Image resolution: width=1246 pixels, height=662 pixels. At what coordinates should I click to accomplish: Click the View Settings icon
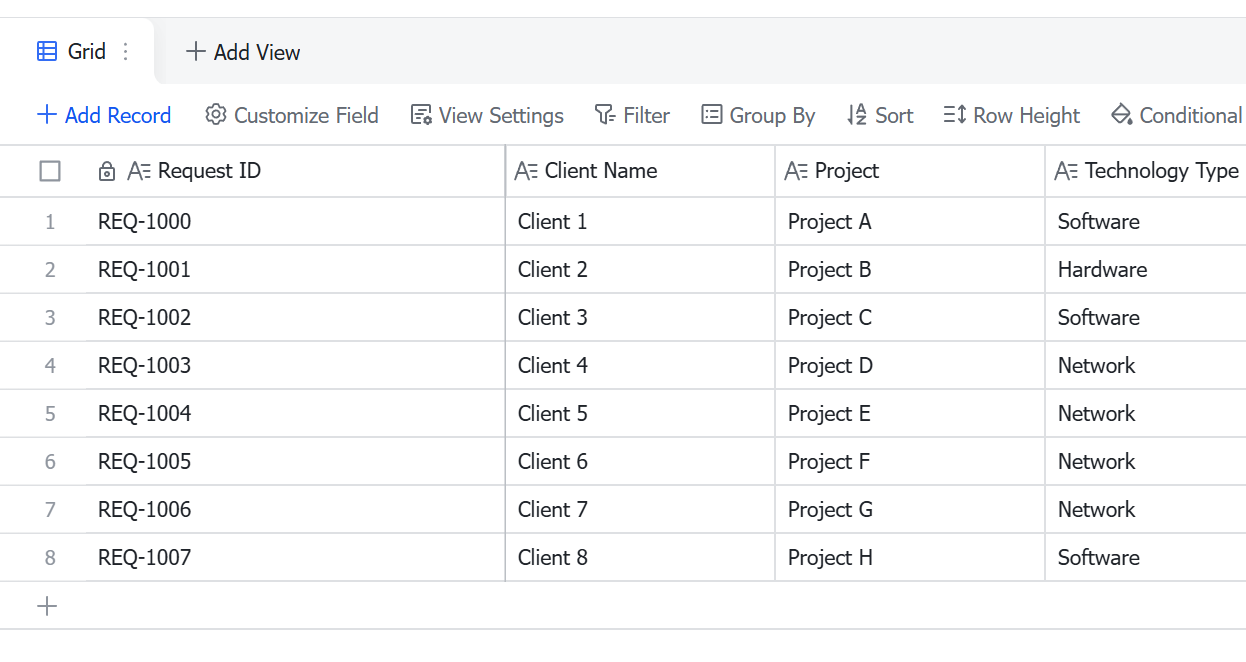point(421,115)
